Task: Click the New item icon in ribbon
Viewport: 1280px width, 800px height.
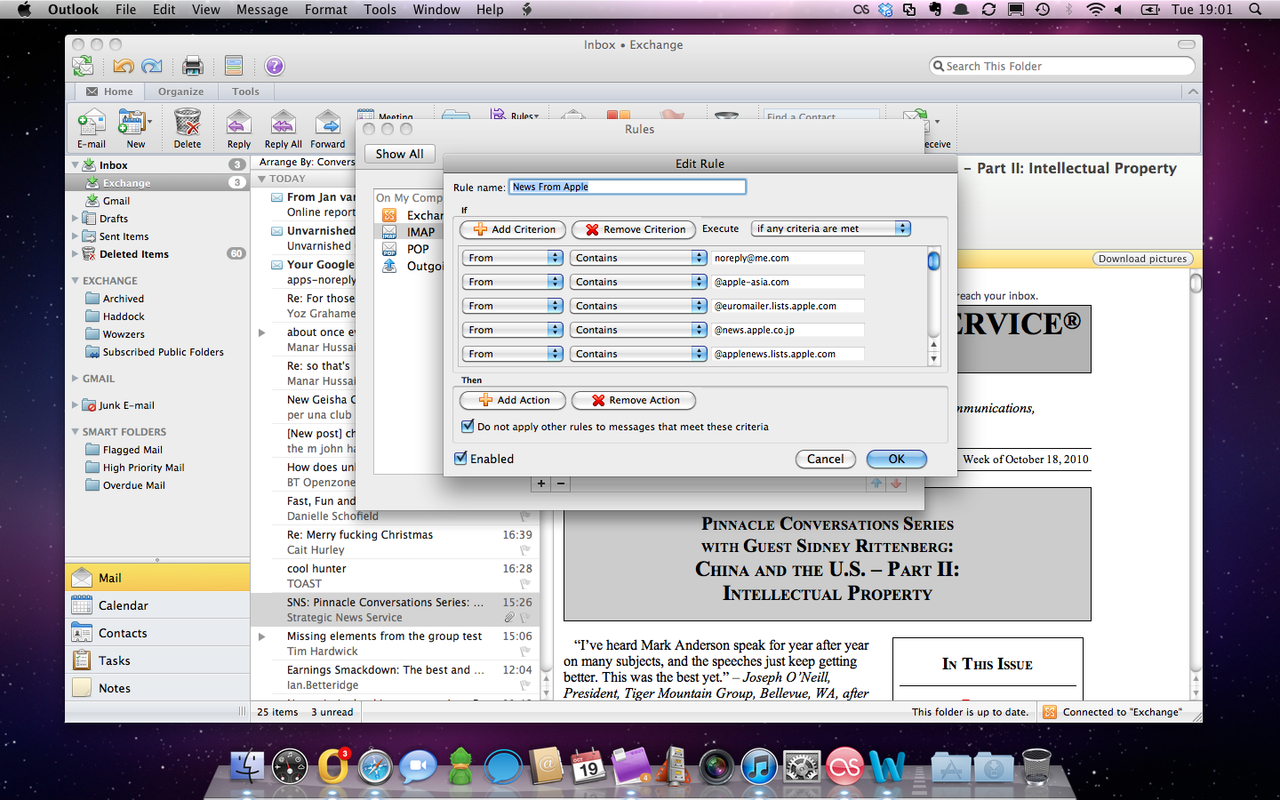Action: (x=134, y=129)
